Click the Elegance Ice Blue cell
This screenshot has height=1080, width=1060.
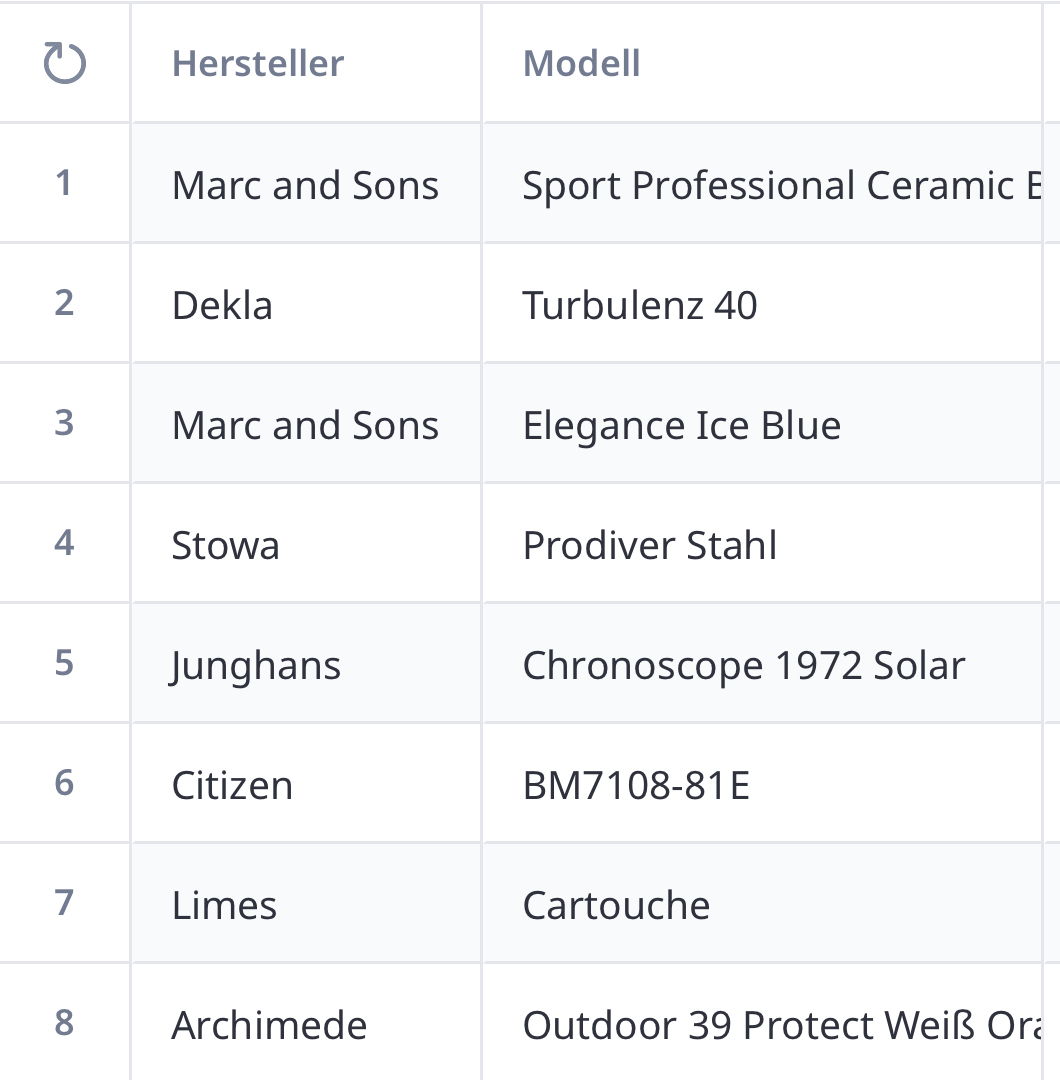tap(682, 425)
